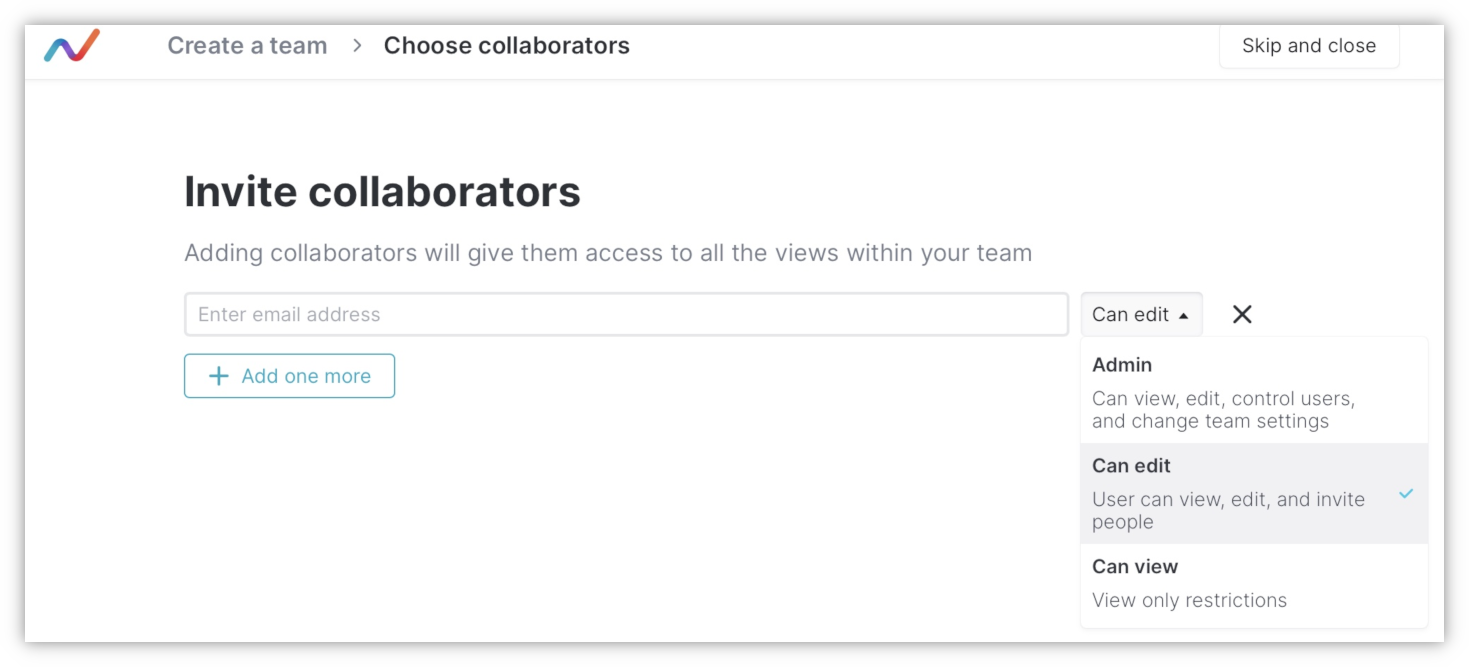Click the Skip and close button
The height and width of the screenshot is (667, 1469).
(1308, 46)
